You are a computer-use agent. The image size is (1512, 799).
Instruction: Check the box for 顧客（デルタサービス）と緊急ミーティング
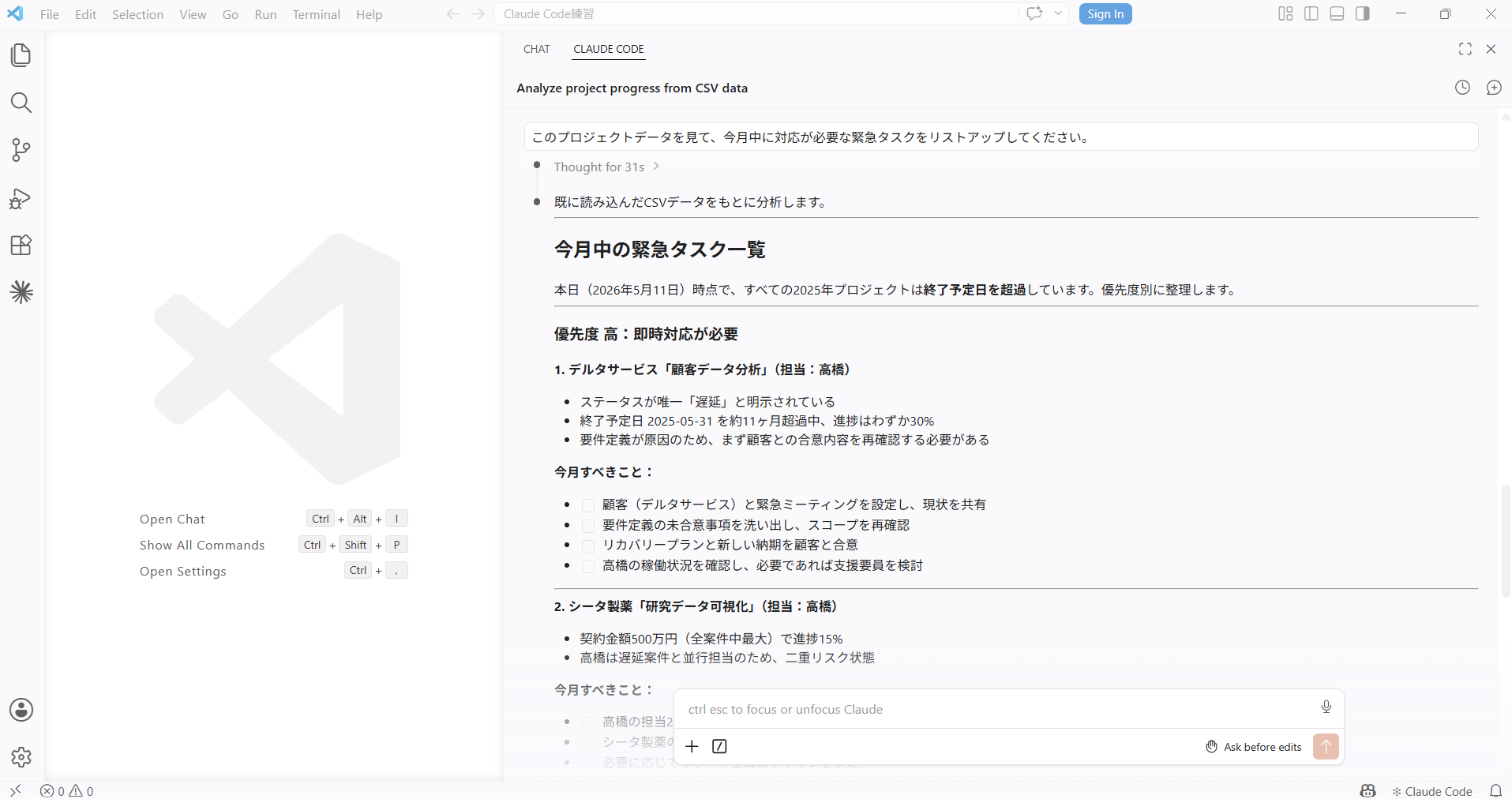[x=588, y=505]
